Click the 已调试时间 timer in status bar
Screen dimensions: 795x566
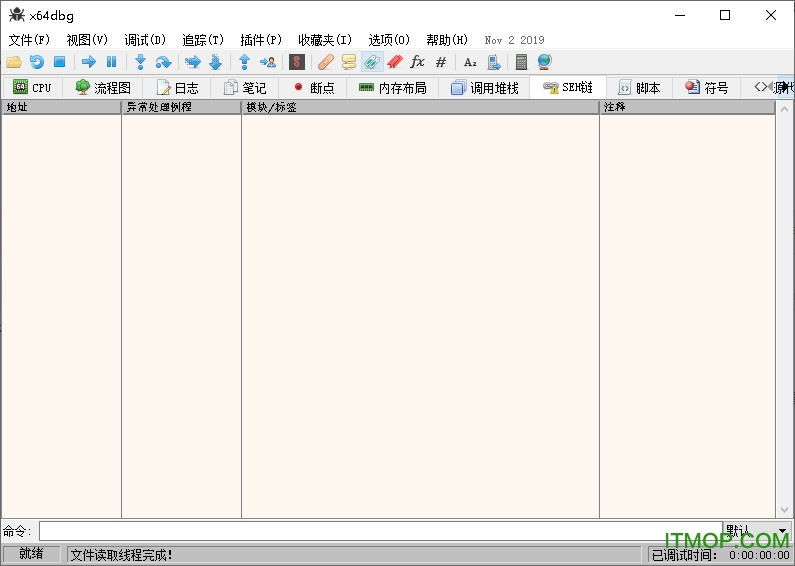[720, 555]
